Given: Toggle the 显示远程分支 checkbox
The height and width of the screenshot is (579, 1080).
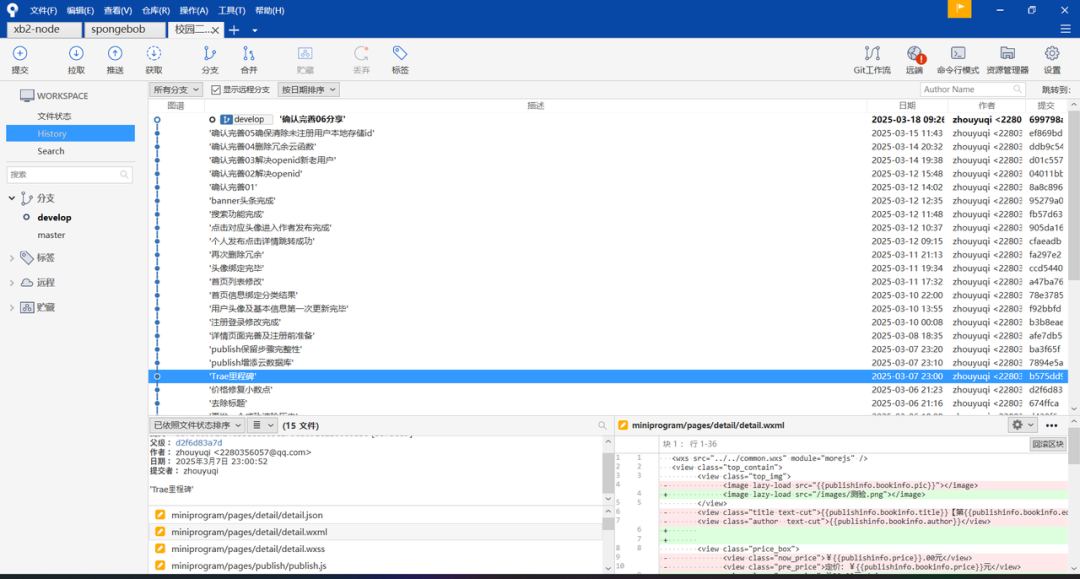Looking at the screenshot, I should click(x=216, y=90).
